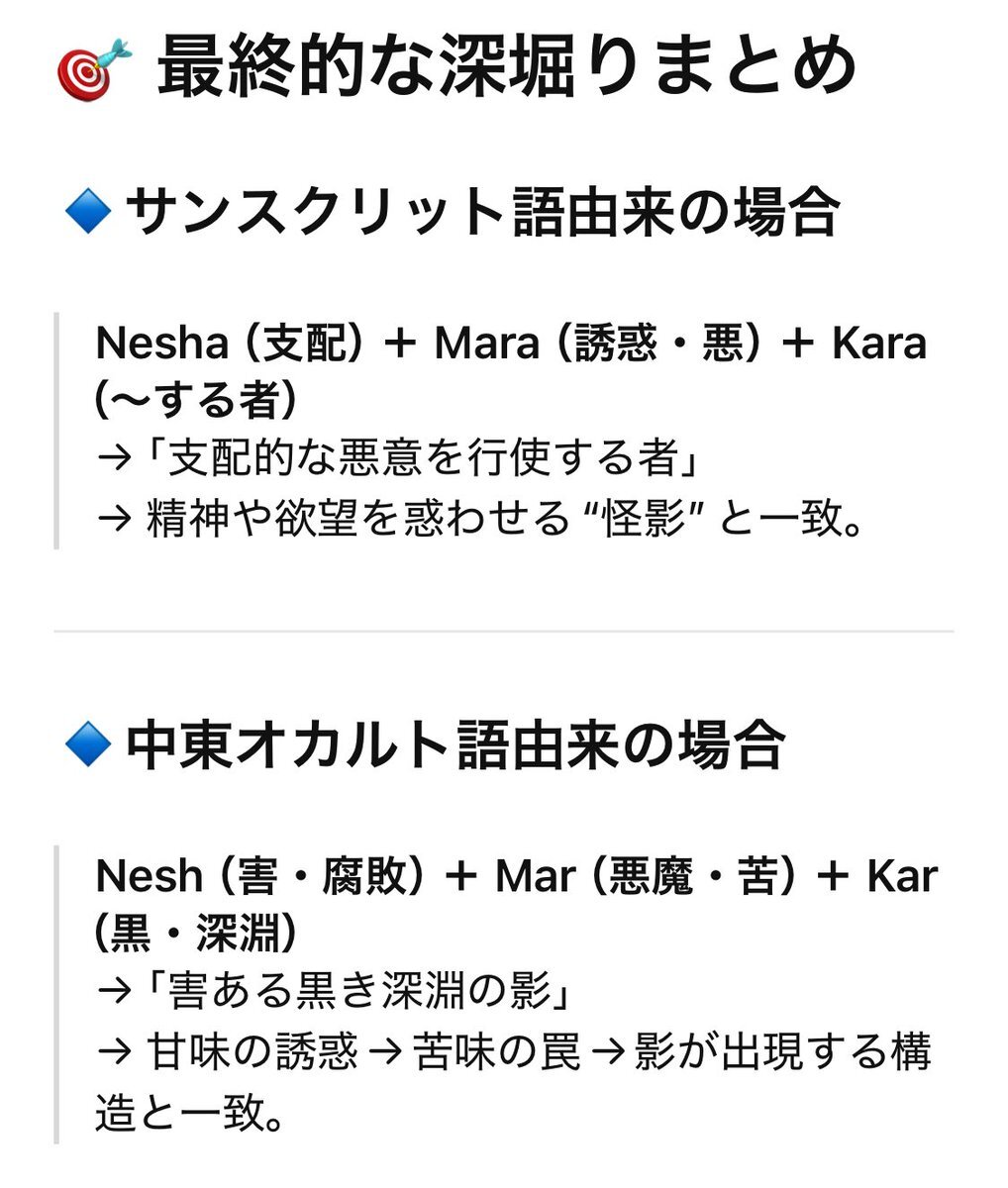The width and height of the screenshot is (1008, 1188).
Task: Click the phrase 甘味の誘惑
Action: tap(252, 1051)
